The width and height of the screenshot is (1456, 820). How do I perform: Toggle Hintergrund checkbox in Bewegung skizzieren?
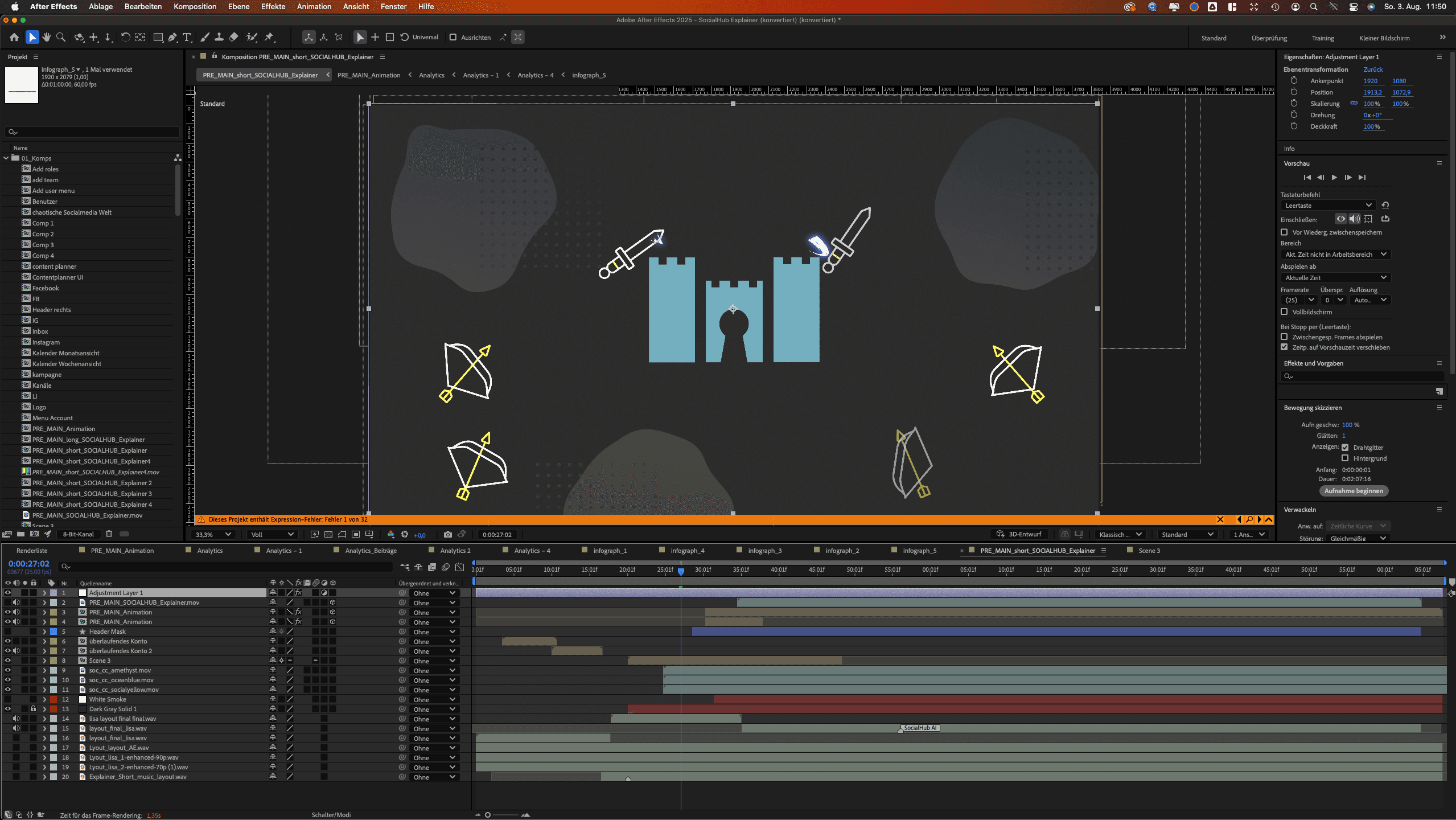click(x=1345, y=458)
